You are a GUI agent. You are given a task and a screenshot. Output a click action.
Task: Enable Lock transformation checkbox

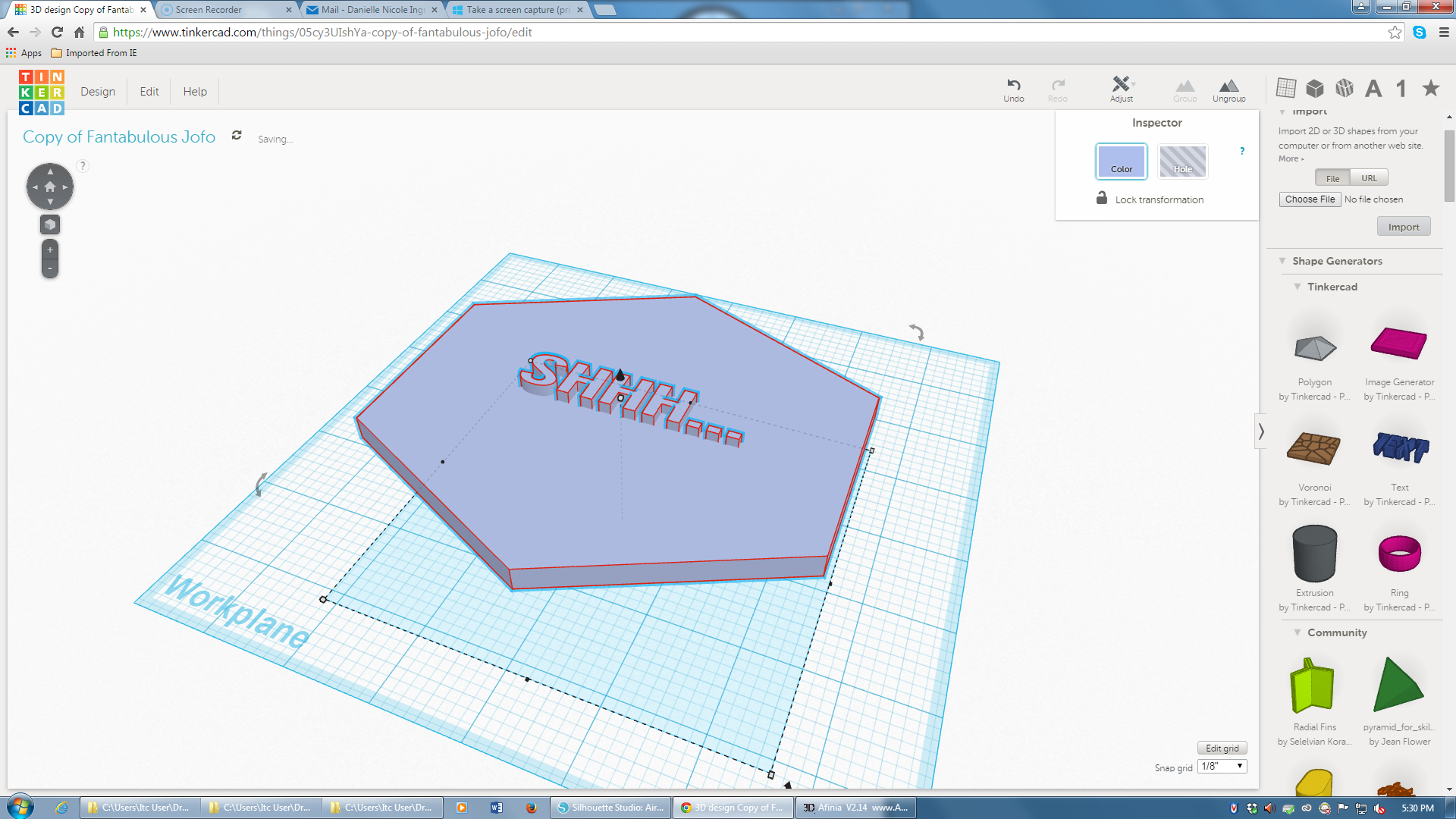(1102, 199)
